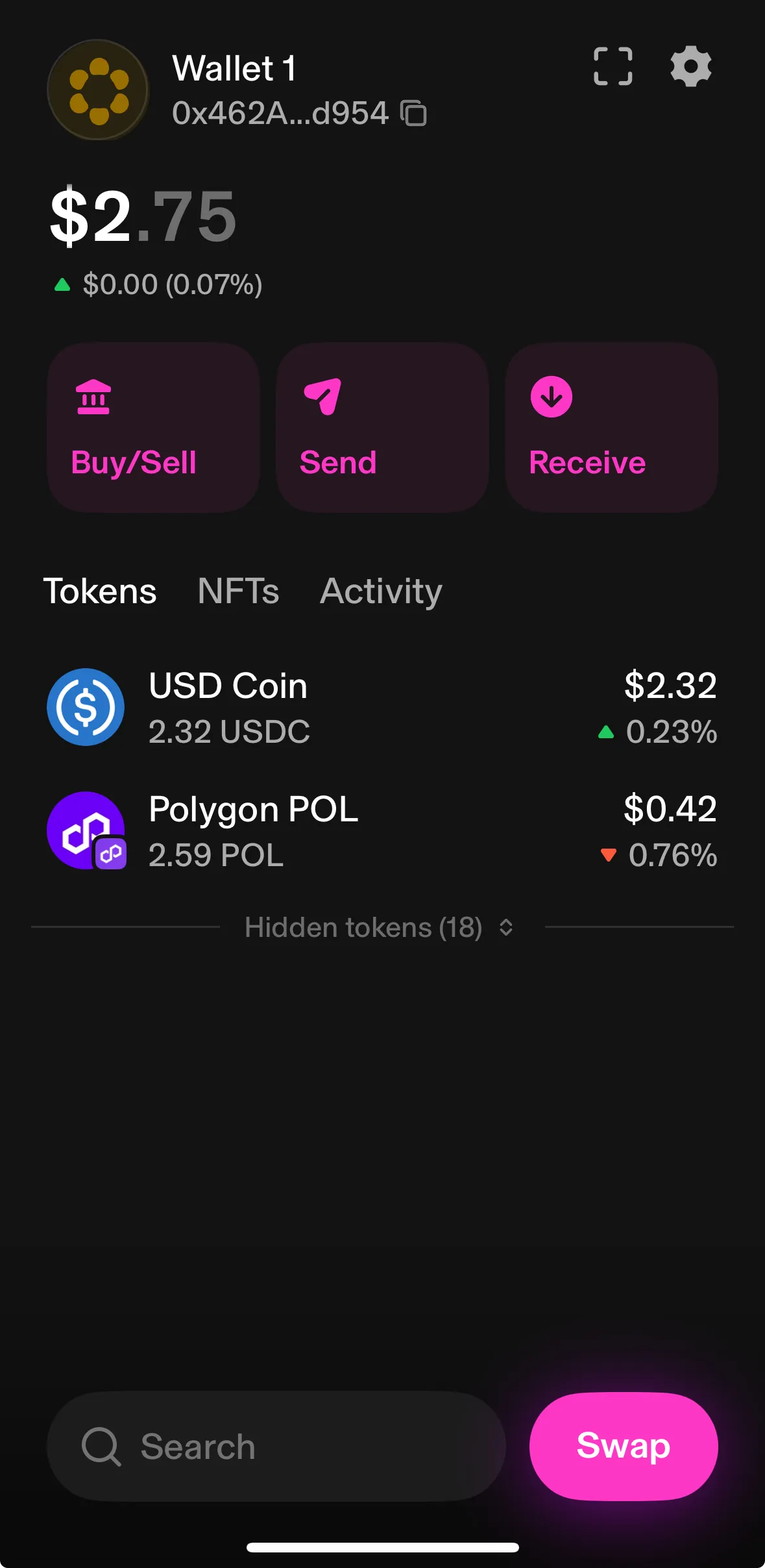Click the paper plane Send icon
This screenshot has width=765, height=1568.
pyautogui.click(x=322, y=395)
